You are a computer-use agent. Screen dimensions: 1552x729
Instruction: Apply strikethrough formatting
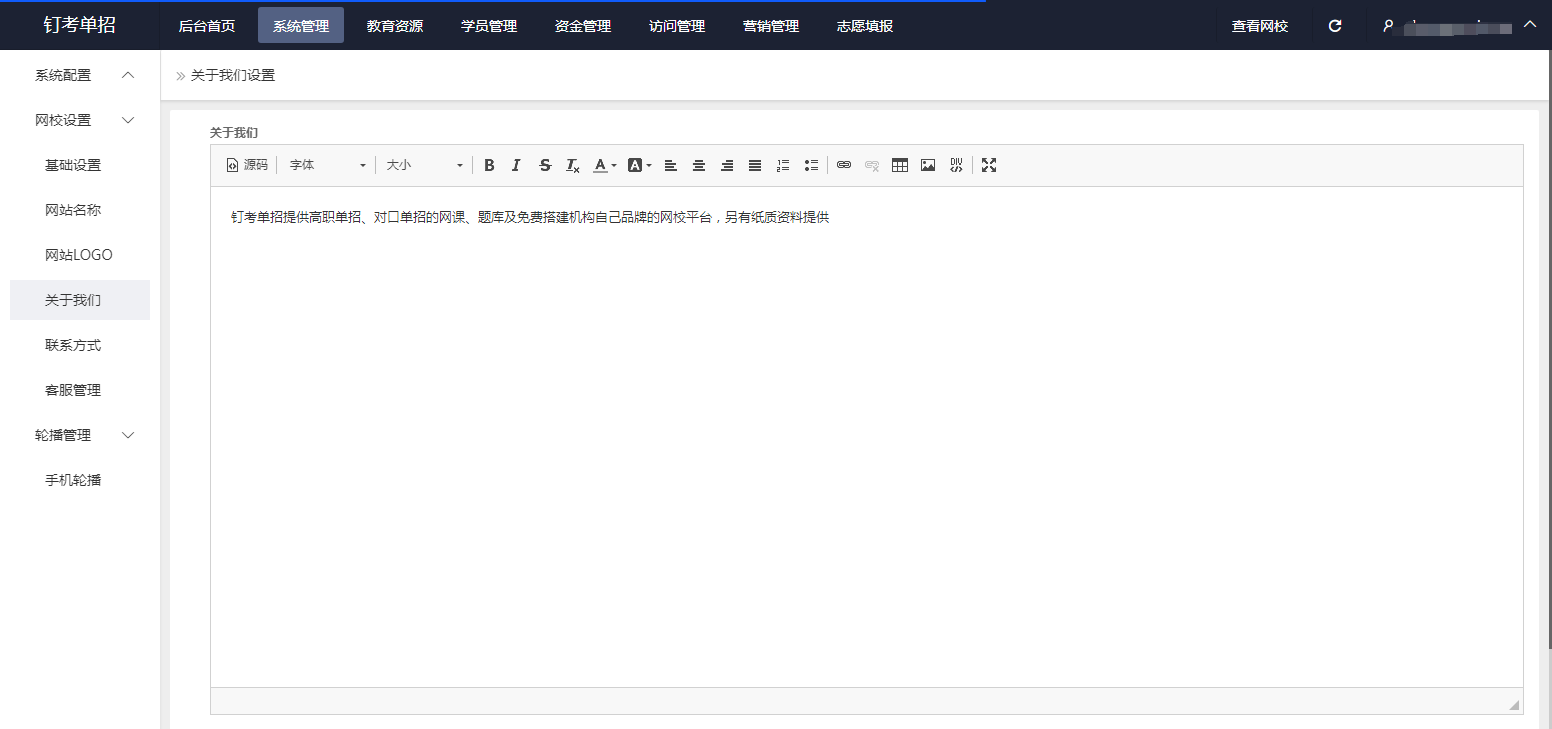pyautogui.click(x=544, y=165)
